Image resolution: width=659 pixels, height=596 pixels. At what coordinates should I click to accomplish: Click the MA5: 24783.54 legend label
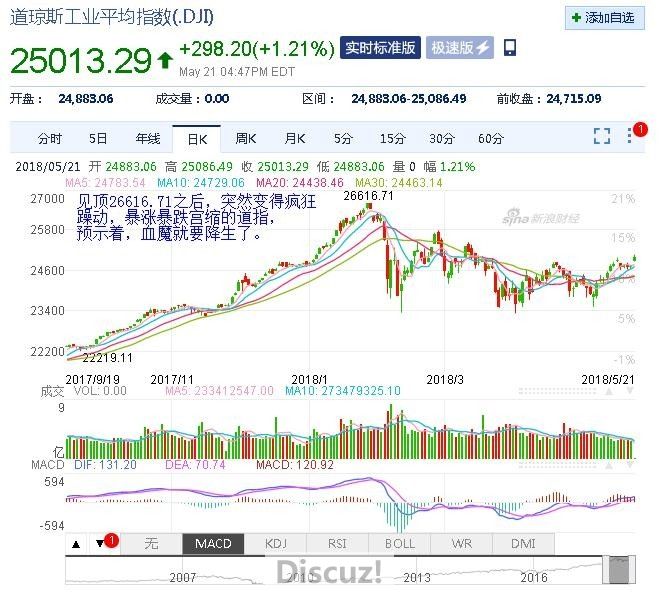105,183
